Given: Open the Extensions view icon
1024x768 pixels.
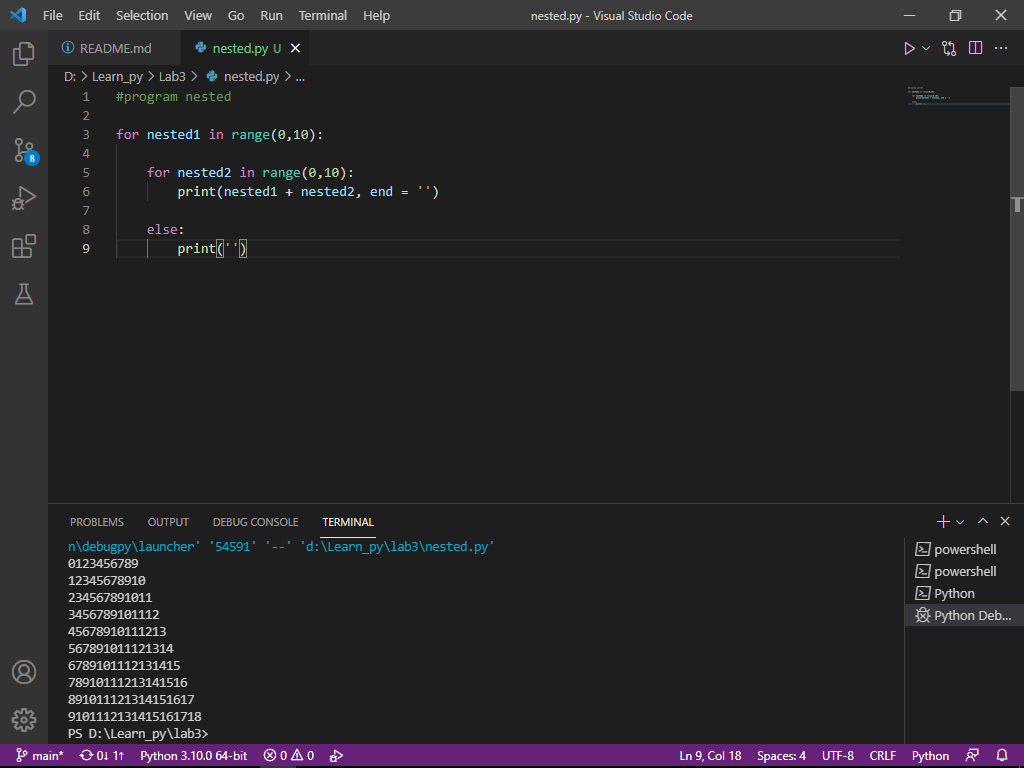Looking at the screenshot, I should (24, 246).
